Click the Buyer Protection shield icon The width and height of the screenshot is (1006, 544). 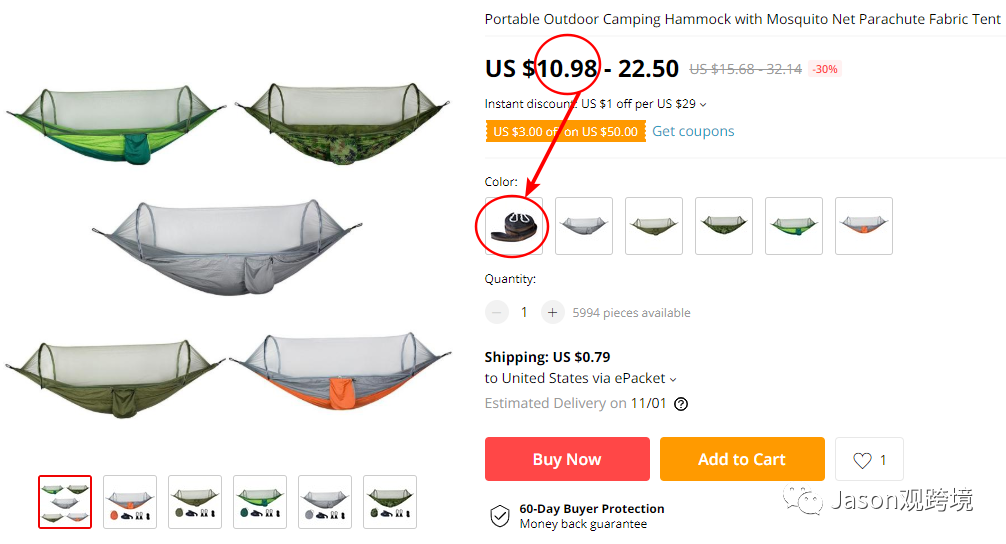[499, 516]
